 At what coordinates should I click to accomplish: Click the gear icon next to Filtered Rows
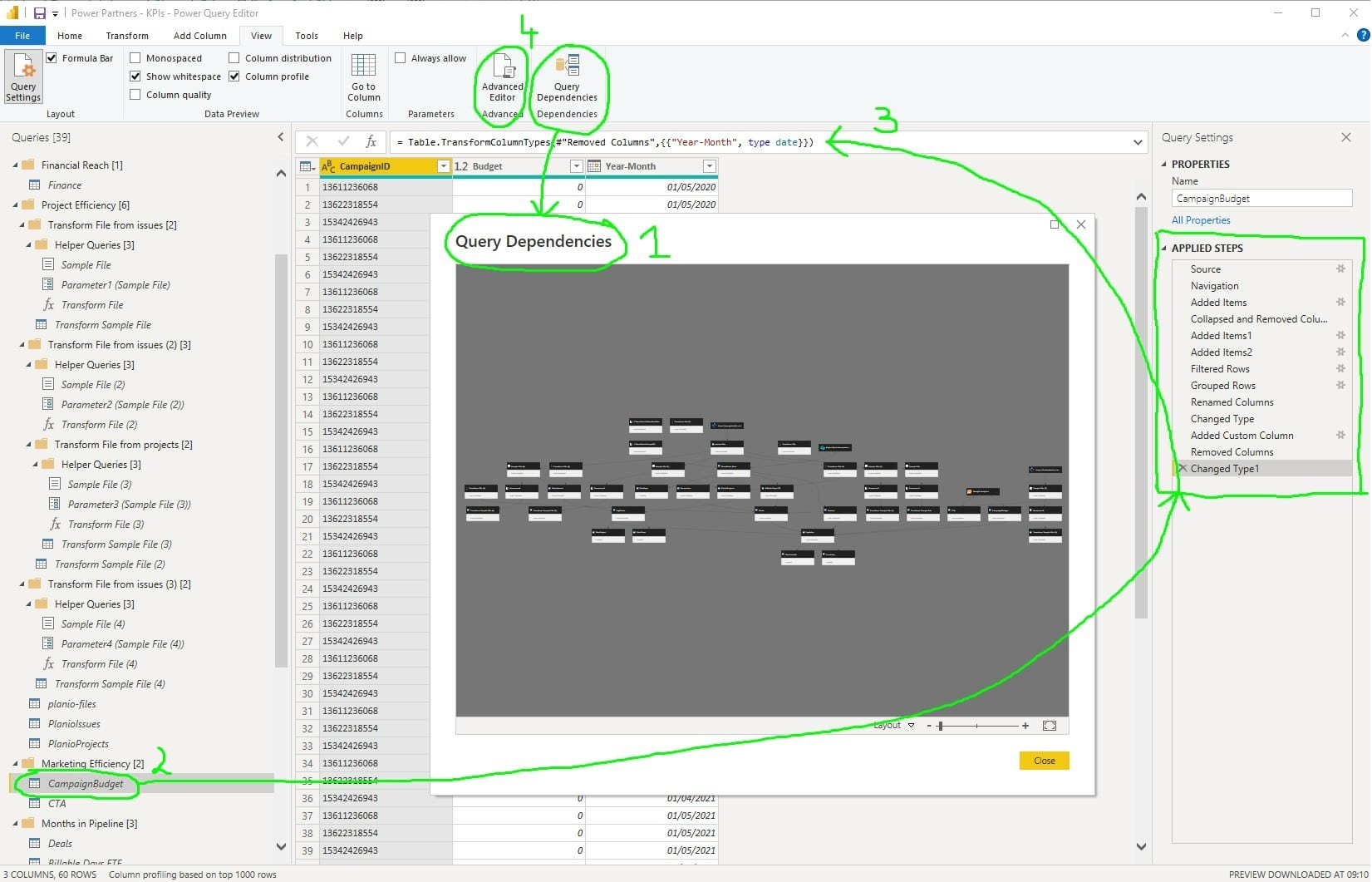(1340, 368)
